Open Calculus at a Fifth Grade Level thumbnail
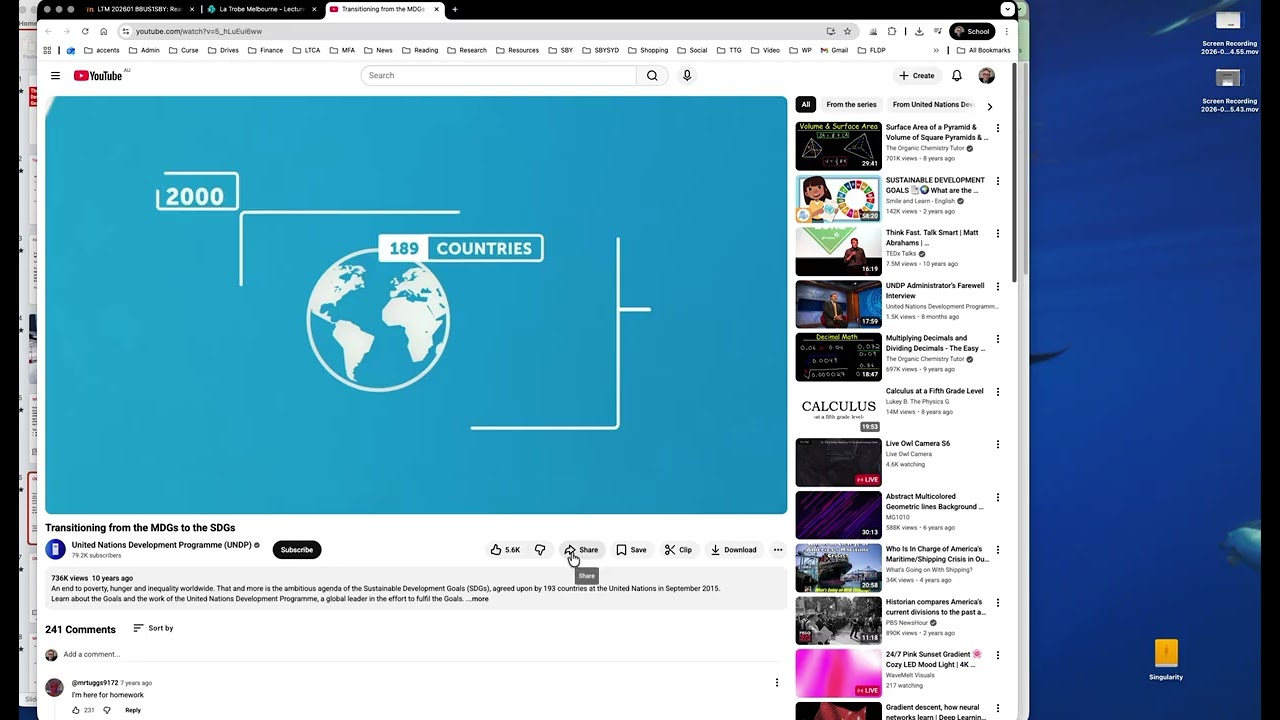 838,410
